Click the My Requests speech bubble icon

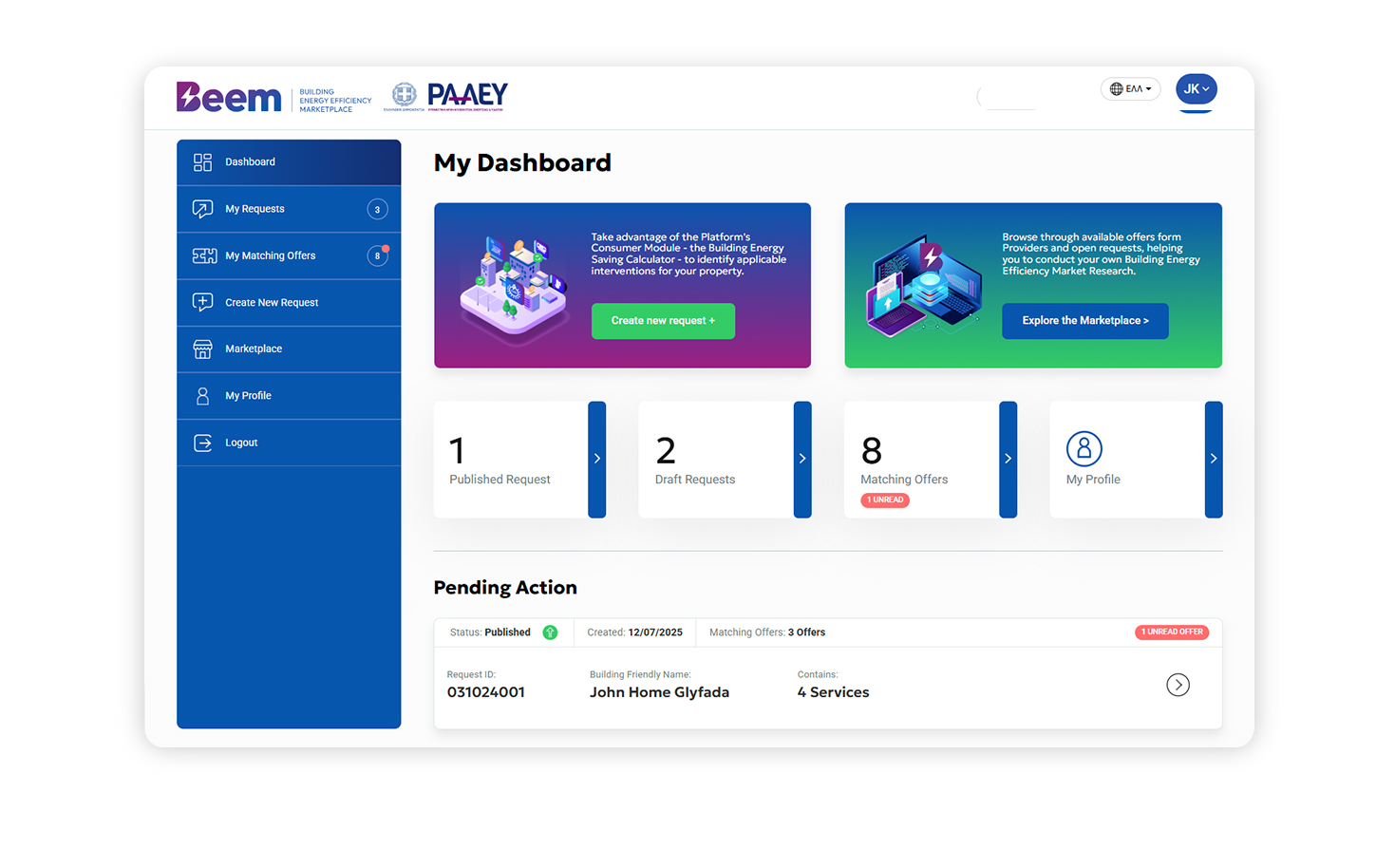tap(202, 209)
